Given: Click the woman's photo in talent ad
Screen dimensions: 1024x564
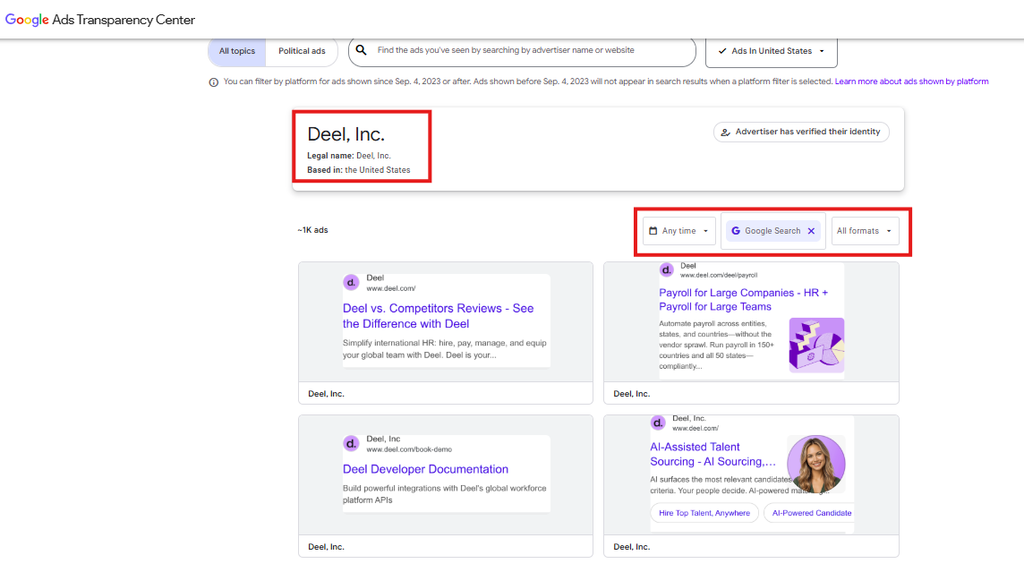Looking at the screenshot, I should tap(816, 464).
